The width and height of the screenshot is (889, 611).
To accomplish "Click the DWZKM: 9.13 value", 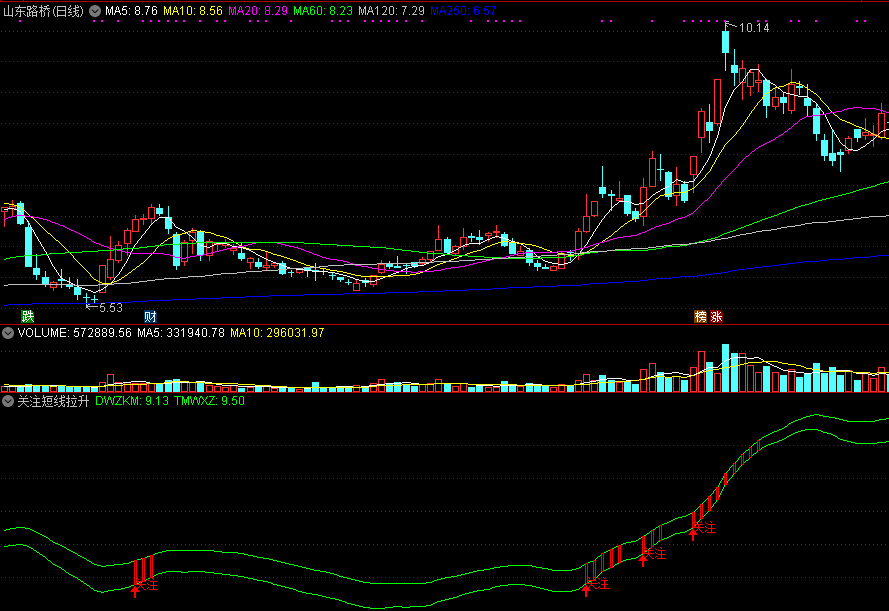I will pyautogui.click(x=132, y=401).
